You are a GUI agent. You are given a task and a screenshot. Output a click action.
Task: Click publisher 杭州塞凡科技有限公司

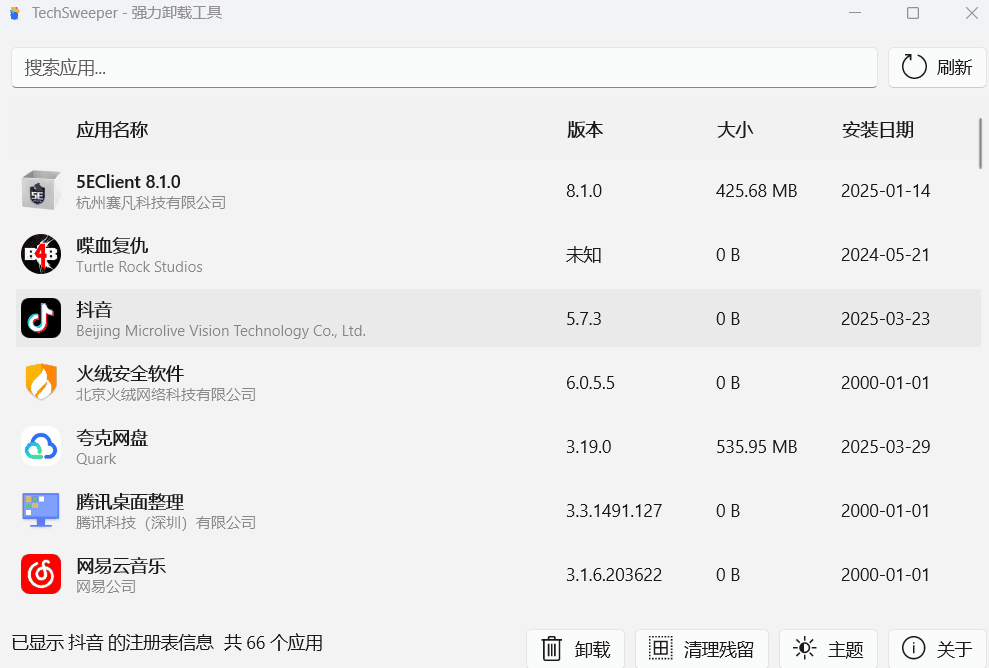[x=151, y=202]
